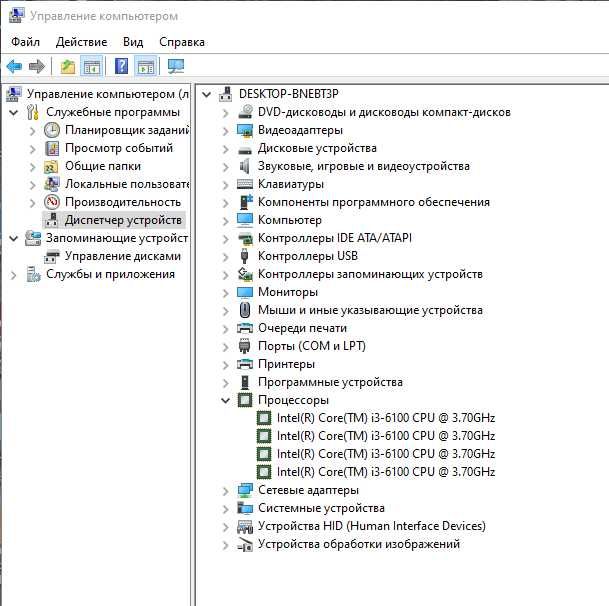Click the Устройства обработки изображений icon
The image size is (609, 606).
click(x=245, y=544)
